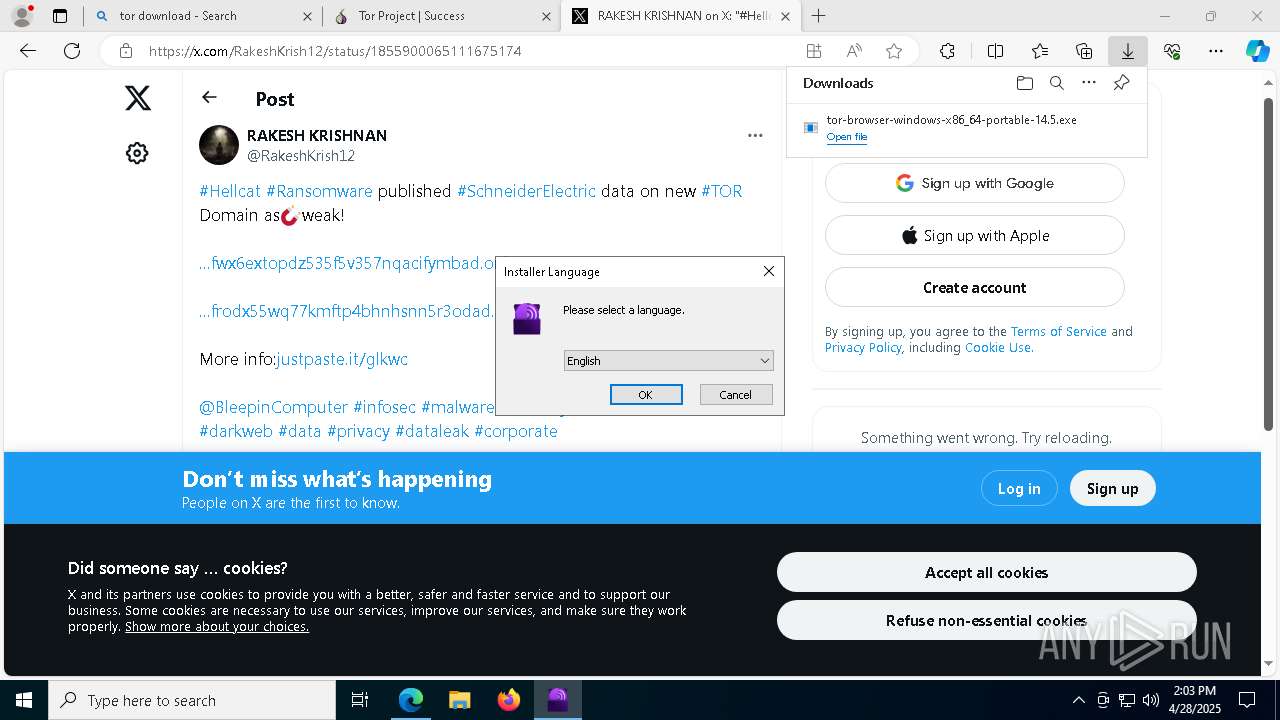Image resolution: width=1280 pixels, height=720 pixels.
Task: Click 'Open file' under tor-browser download
Action: (846, 137)
